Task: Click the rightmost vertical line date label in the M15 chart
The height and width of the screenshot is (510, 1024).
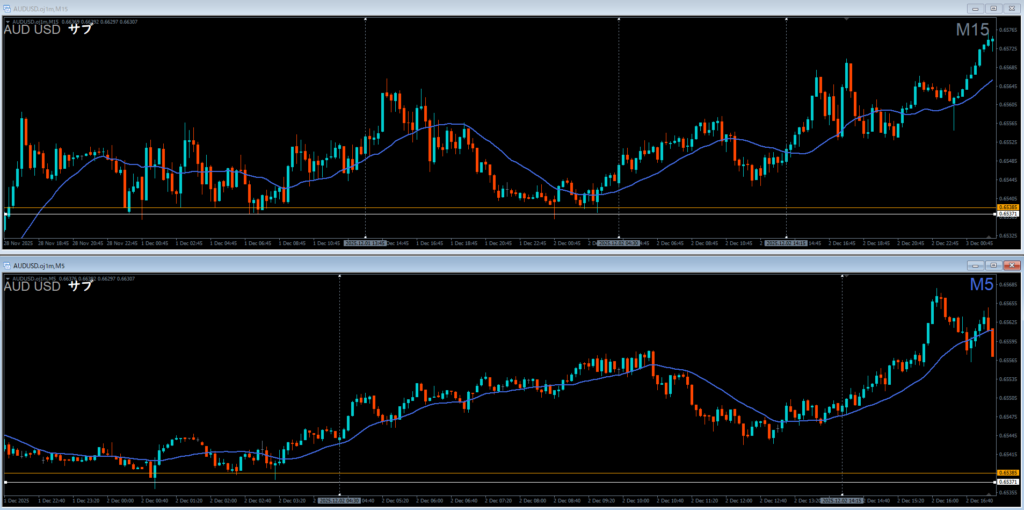Action: coord(786,242)
